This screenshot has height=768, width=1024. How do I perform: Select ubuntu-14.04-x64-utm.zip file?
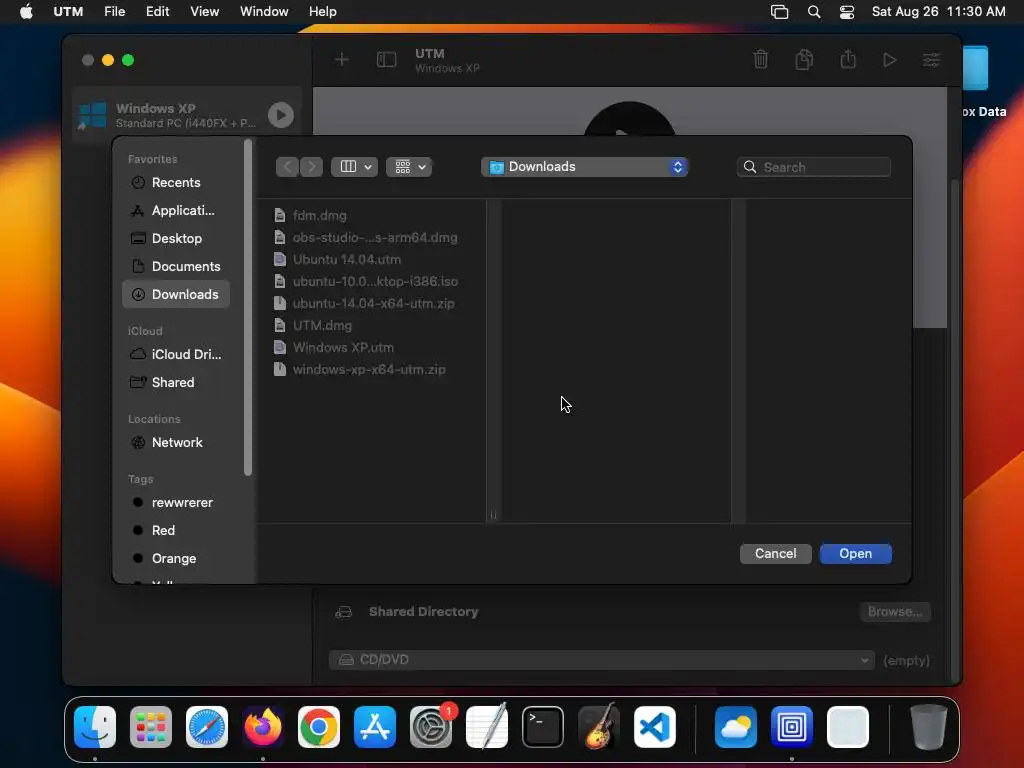coord(376,304)
